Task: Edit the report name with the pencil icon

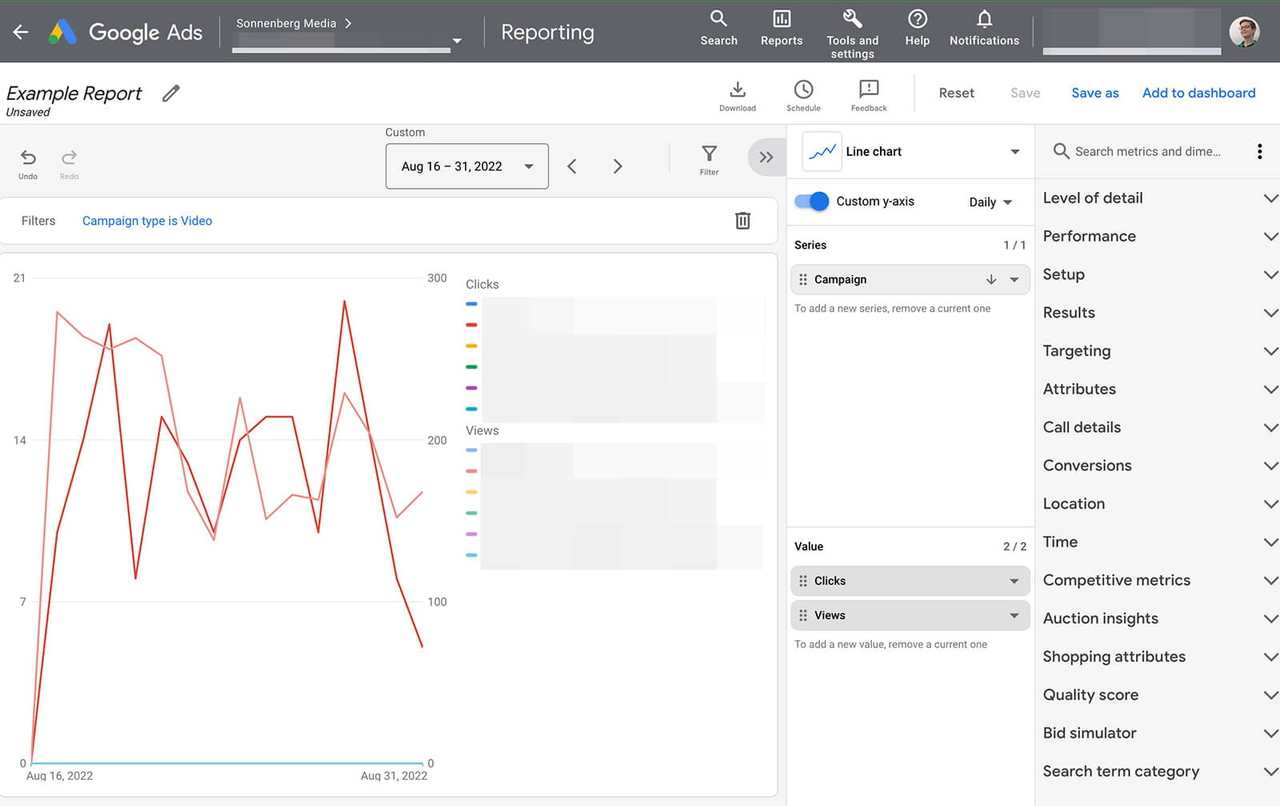Action: [170, 93]
